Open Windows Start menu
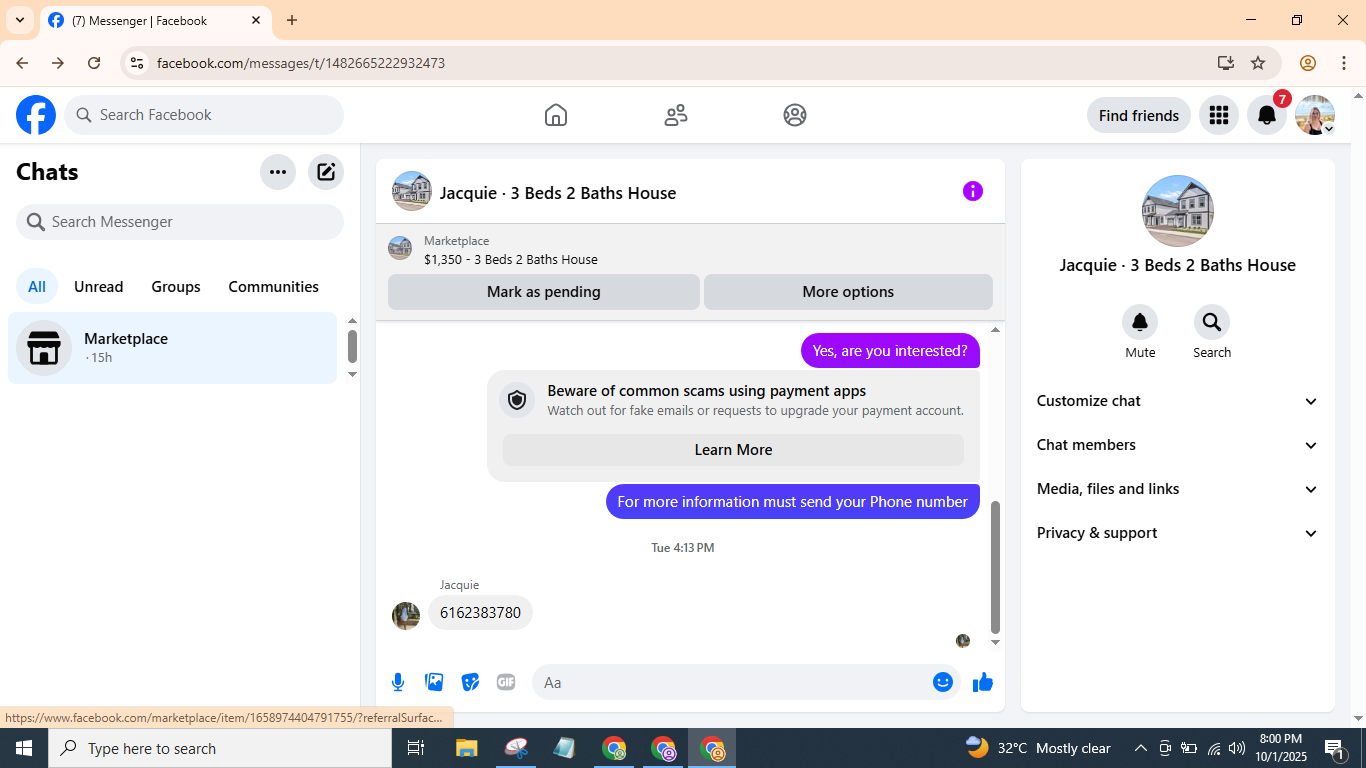The image size is (1366, 768). click(x=24, y=748)
